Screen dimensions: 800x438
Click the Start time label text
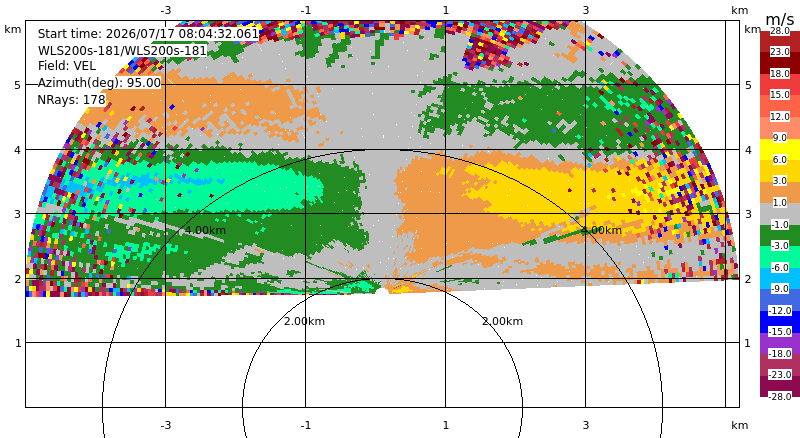[x=148, y=34]
